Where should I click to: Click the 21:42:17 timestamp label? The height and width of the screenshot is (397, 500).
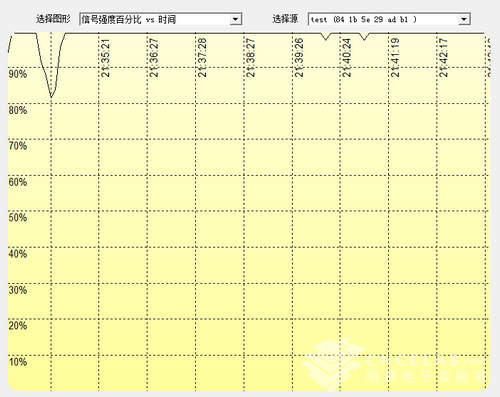pos(444,58)
